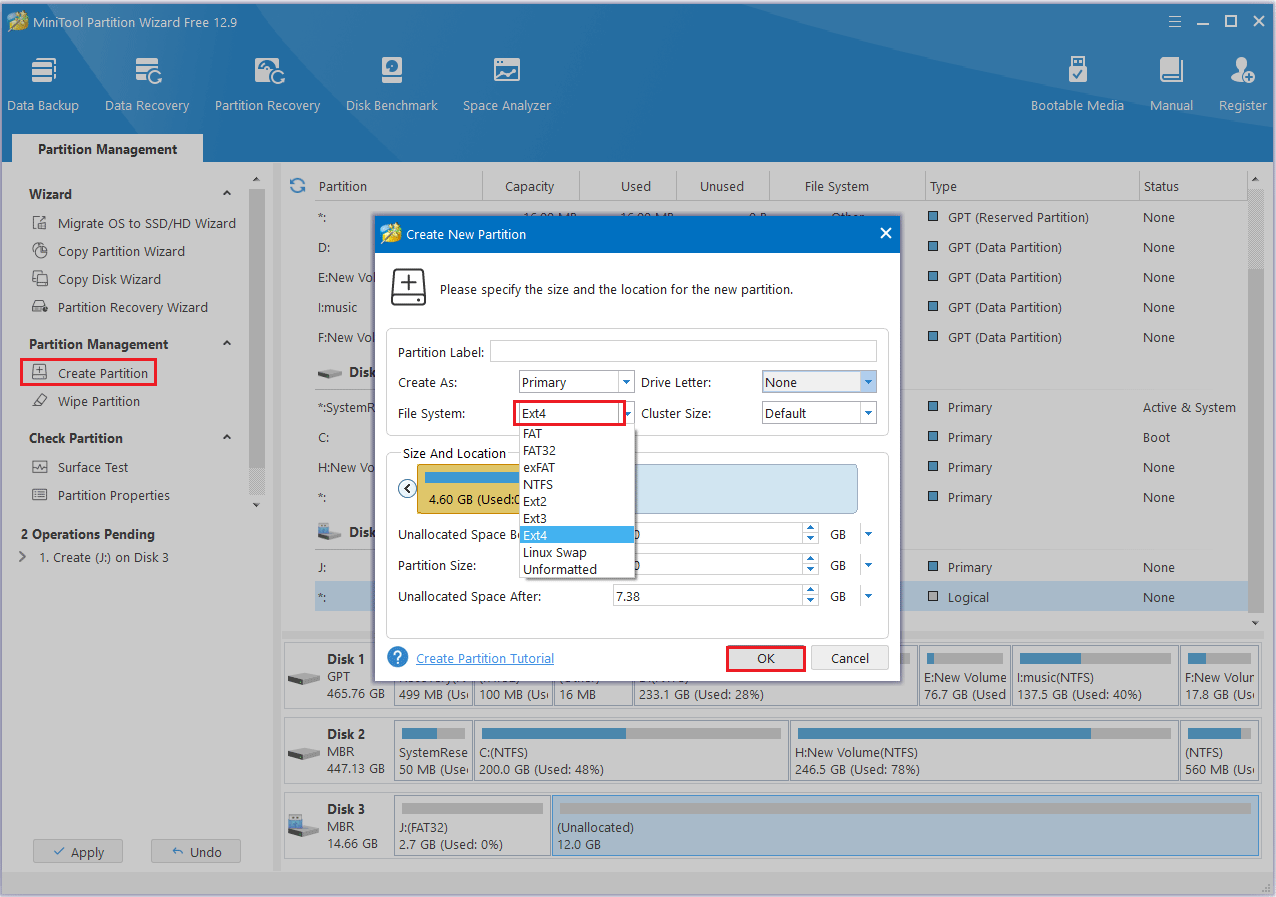
Task: Select the J: Primary partition row
Action: (781, 567)
